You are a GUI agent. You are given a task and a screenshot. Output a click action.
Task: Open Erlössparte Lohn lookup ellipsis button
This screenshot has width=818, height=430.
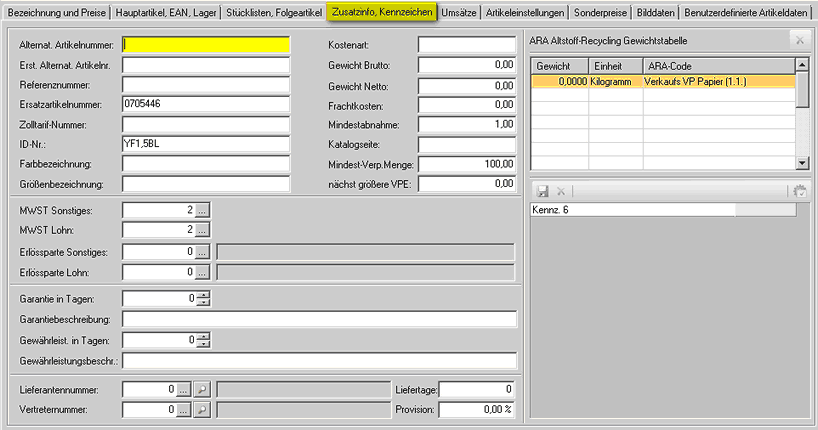tap(201, 272)
